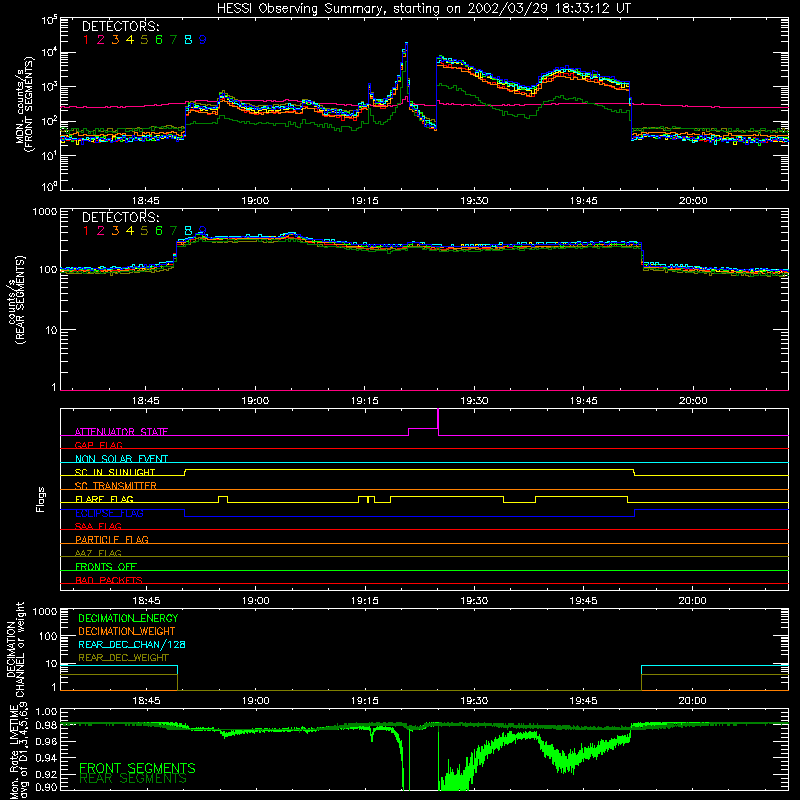Click the HESSI Observing Summary plot title
Image resolution: width=800 pixels, height=800 pixels.
click(x=424, y=8)
